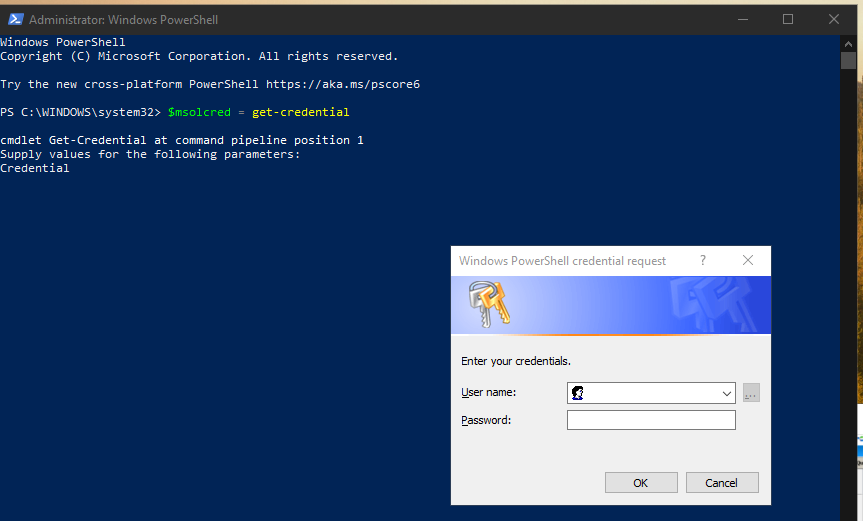Click the 'Enter your credentials.' message
Viewport: 863px width, 521px height.
(x=516, y=361)
